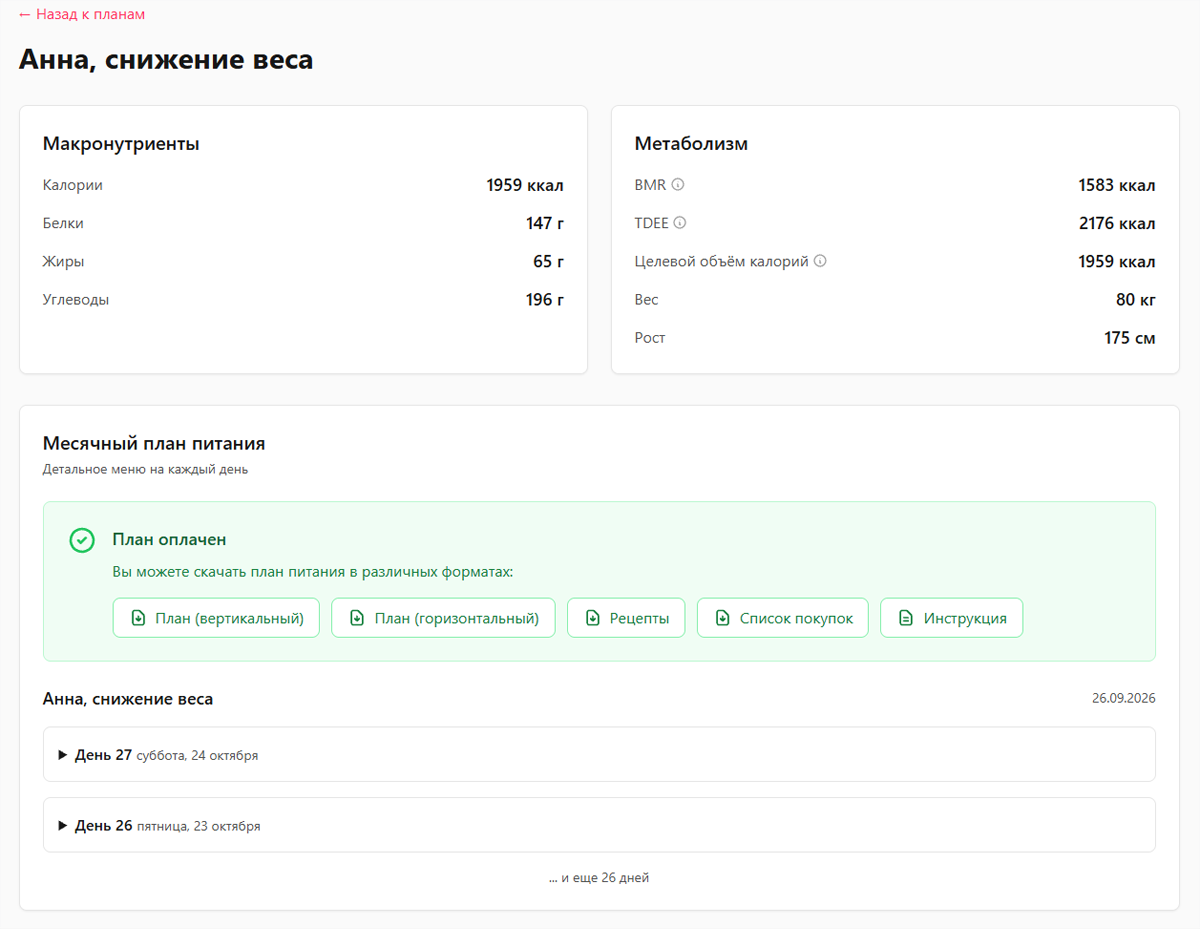Click the 'Детальное меню на каждый день' subtitle
1200x929 pixels.
coord(145,469)
